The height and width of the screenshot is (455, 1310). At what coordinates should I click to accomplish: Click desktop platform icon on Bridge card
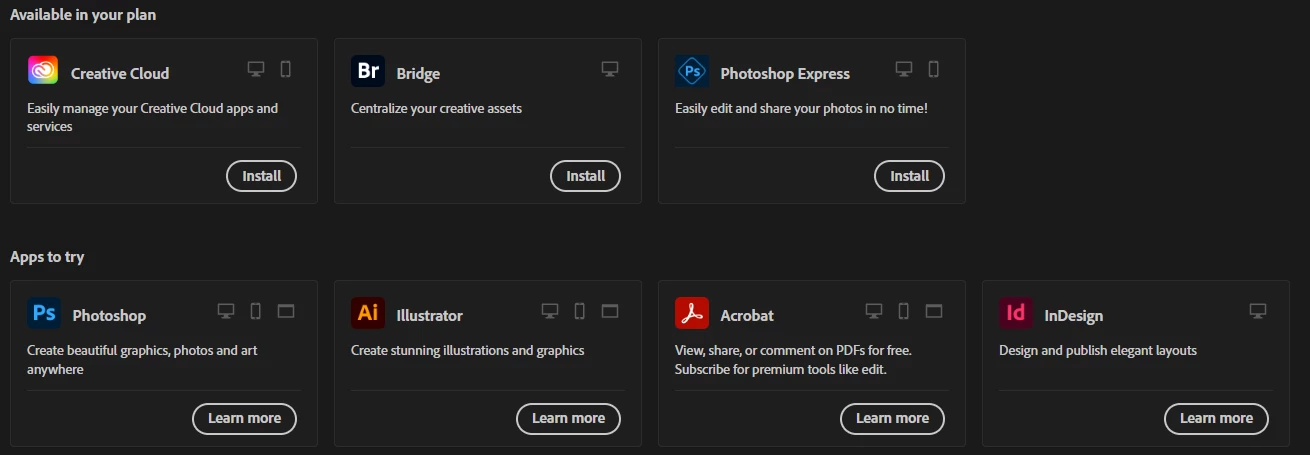pos(610,69)
